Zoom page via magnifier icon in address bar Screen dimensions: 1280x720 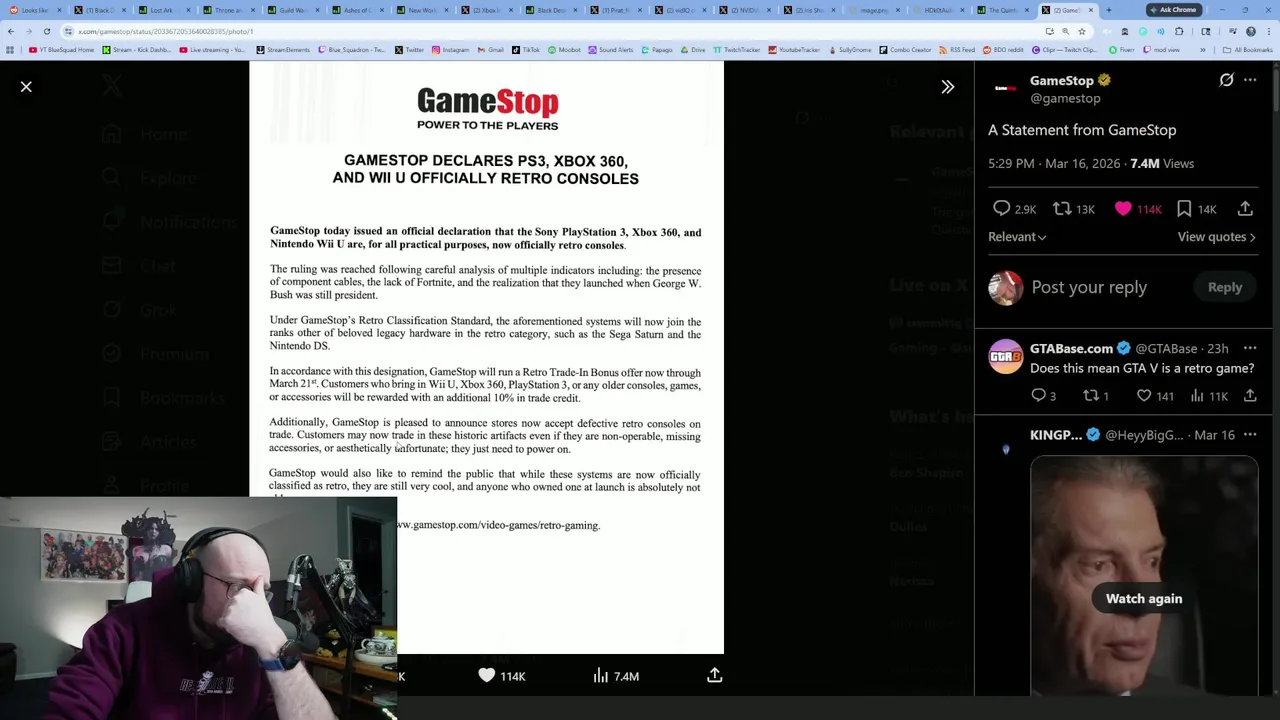click(x=1064, y=31)
